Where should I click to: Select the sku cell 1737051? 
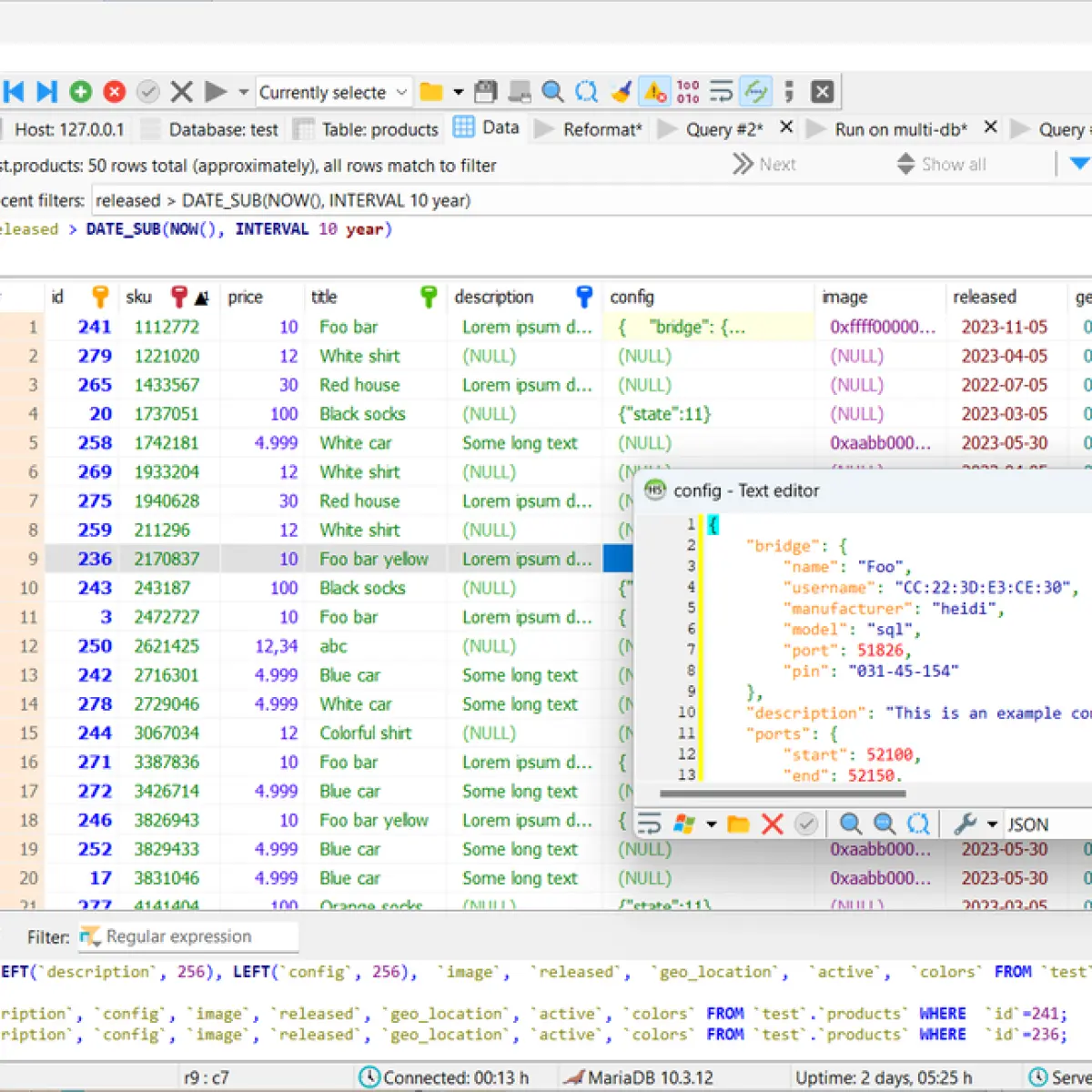[169, 414]
